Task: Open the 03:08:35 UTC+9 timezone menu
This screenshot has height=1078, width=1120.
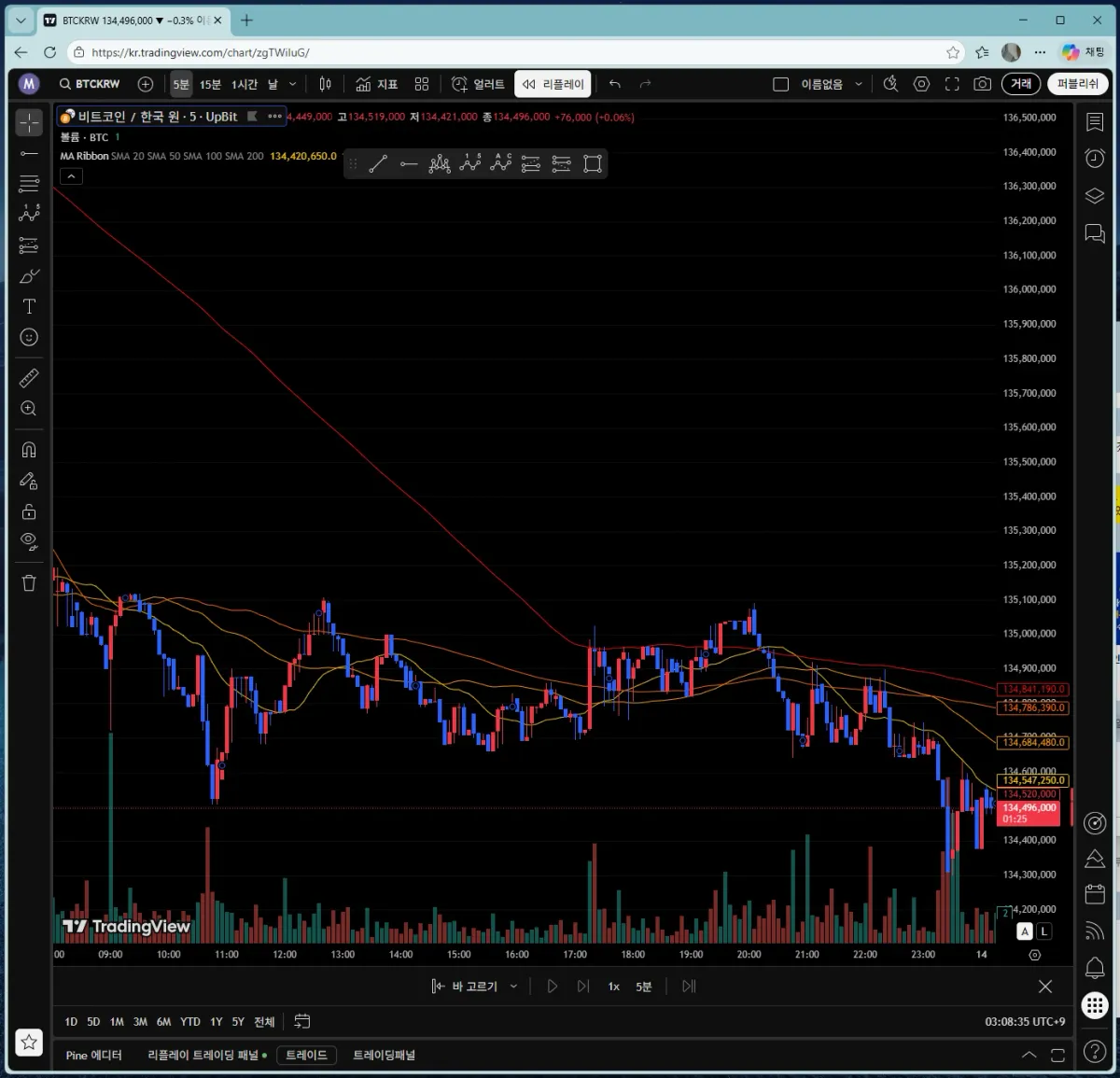Action: (x=1025, y=1022)
